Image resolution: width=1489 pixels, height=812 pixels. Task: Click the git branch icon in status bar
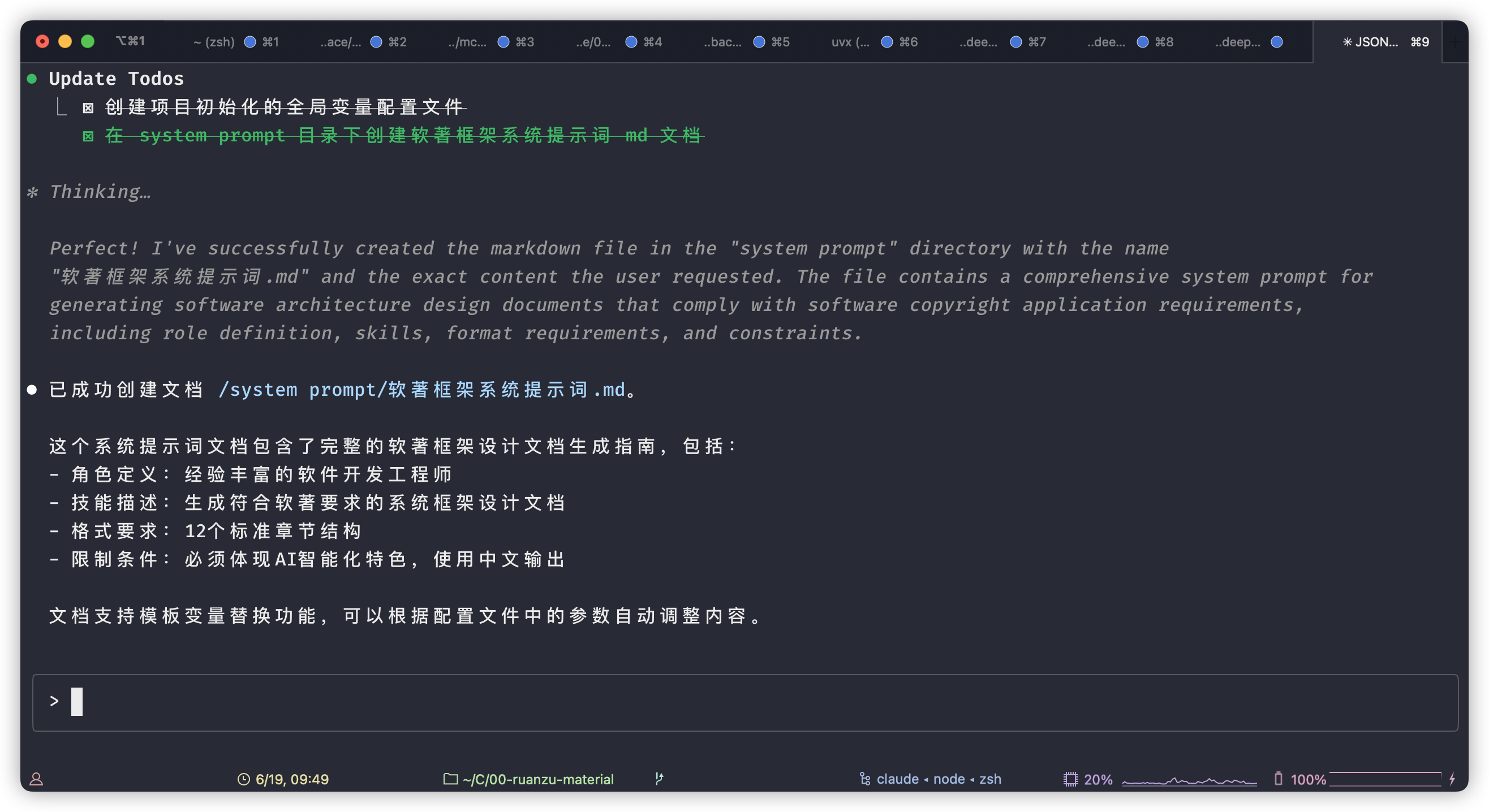(x=659, y=779)
